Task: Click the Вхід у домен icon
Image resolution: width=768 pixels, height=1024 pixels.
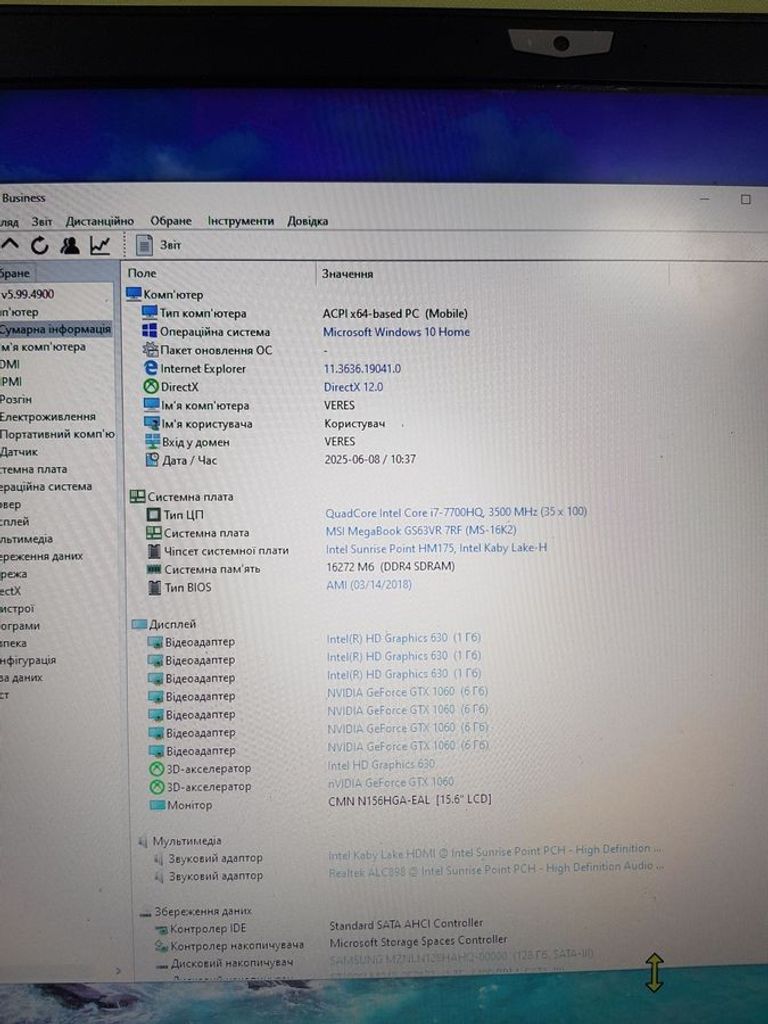Action: pos(152,441)
